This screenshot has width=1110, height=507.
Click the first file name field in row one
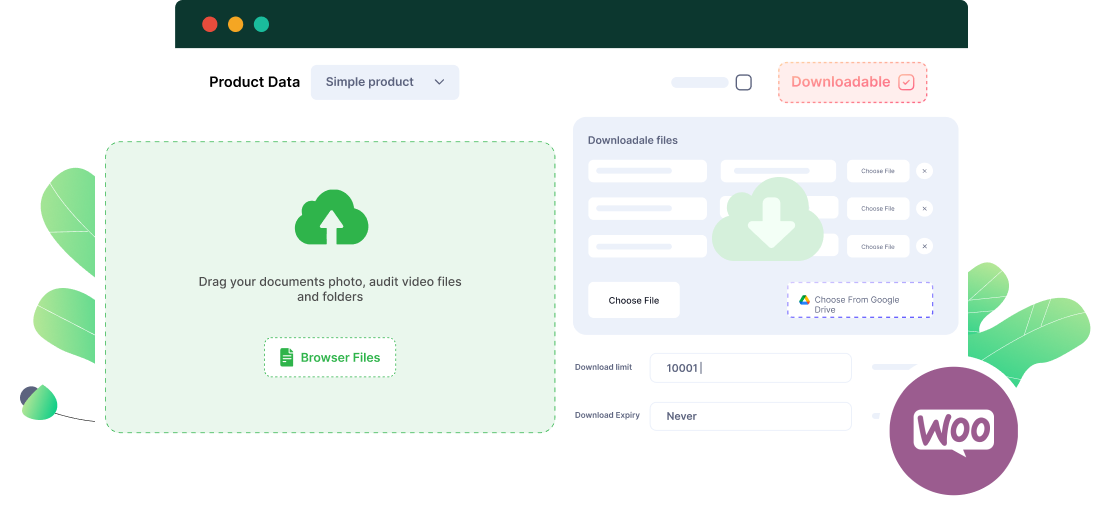click(647, 171)
